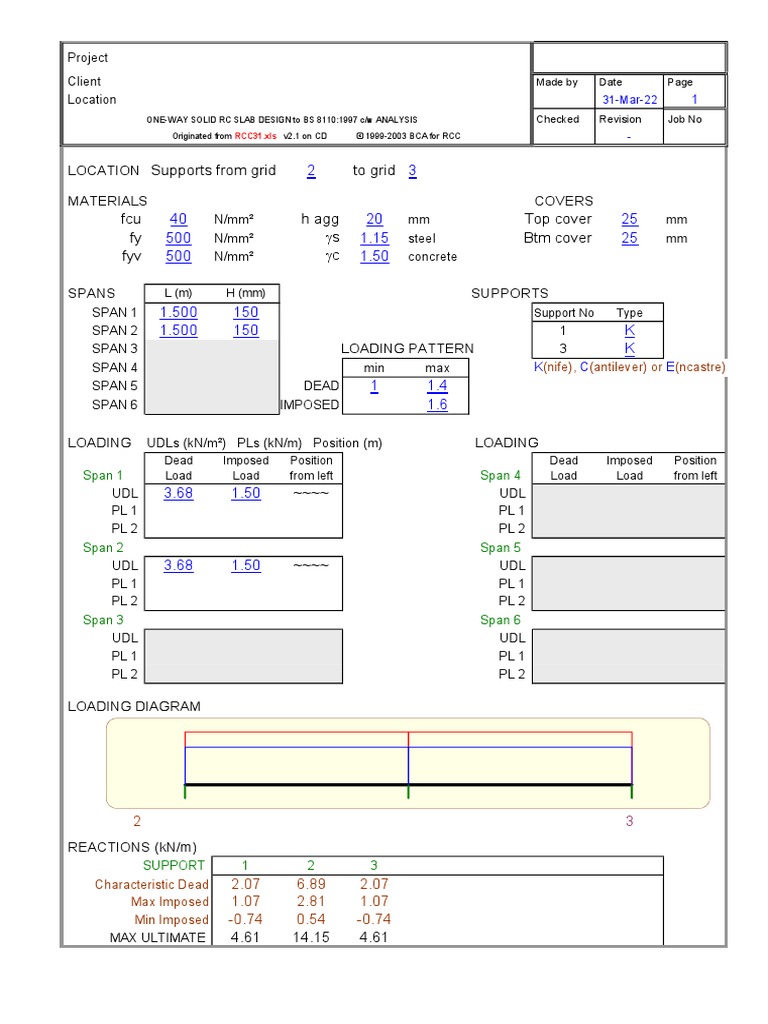Click the γs value 1.15
768x1024 pixels.
[374, 238]
